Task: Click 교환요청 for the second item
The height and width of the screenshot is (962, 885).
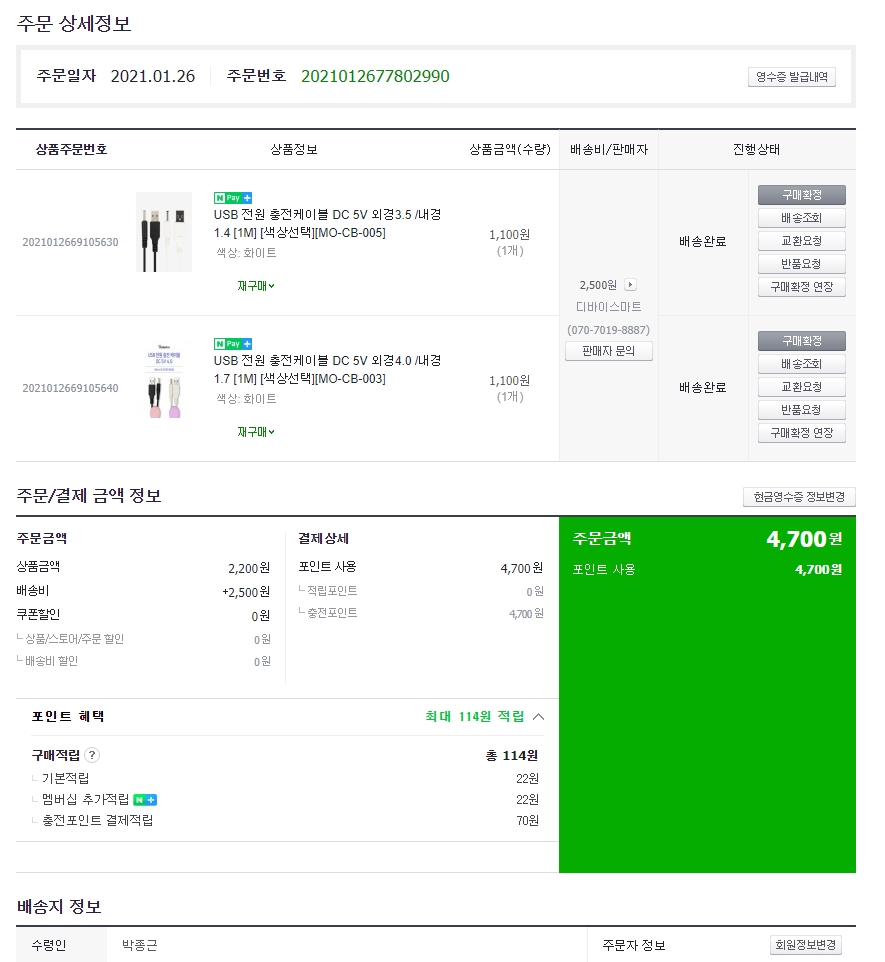Action: point(801,387)
